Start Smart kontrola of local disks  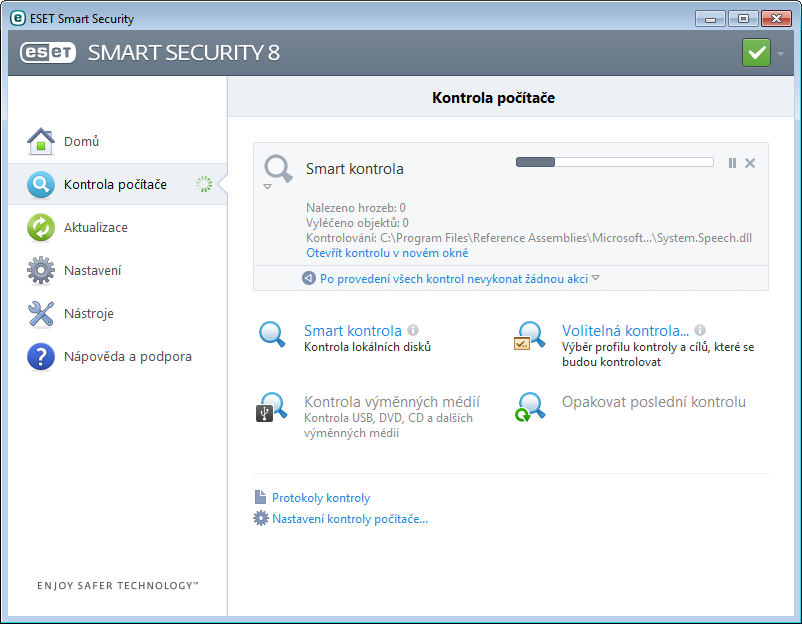pyautogui.click(x=352, y=330)
